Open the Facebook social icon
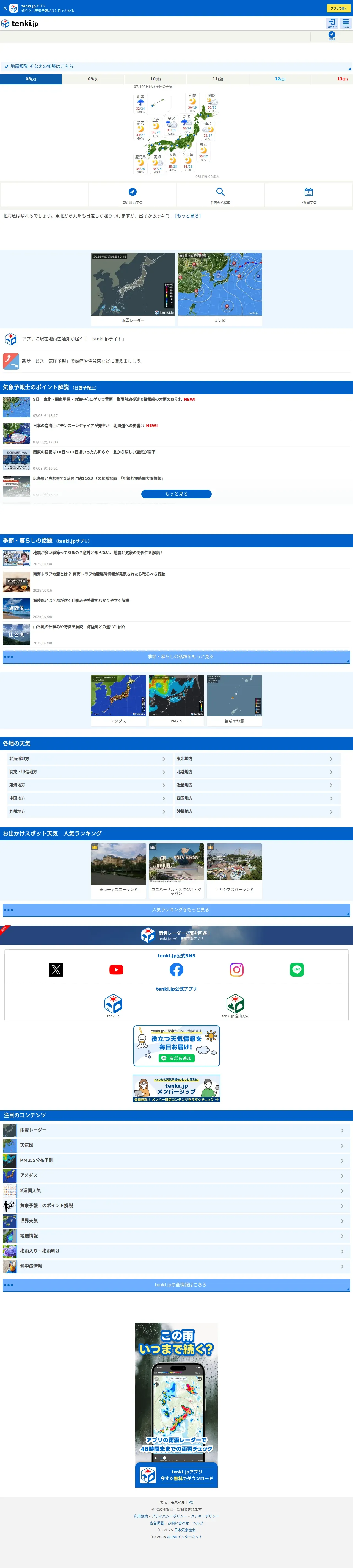 pyautogui.click(x=176, y=970)
